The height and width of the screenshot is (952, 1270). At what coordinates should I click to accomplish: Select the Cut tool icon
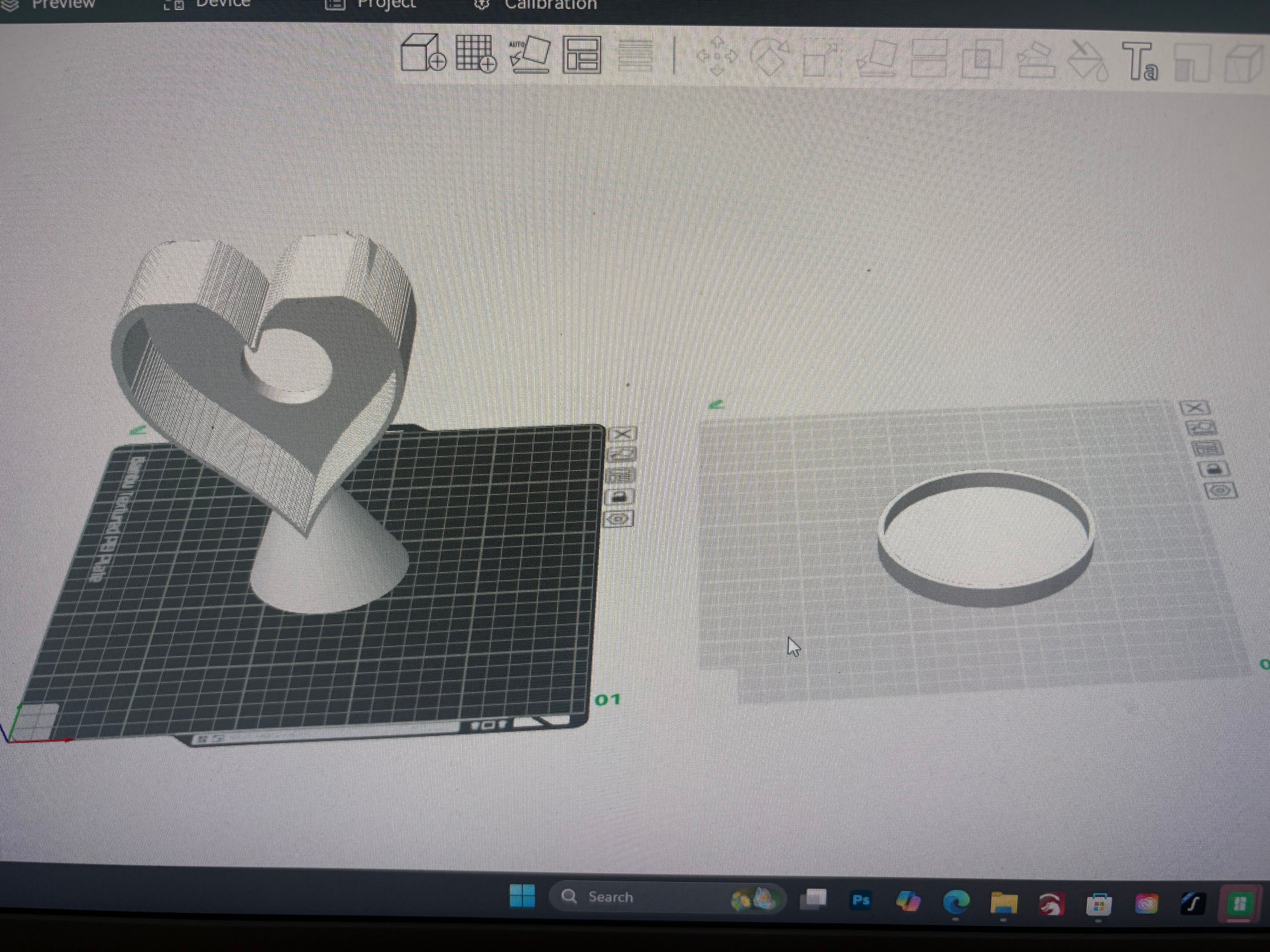tap(928, 59)
